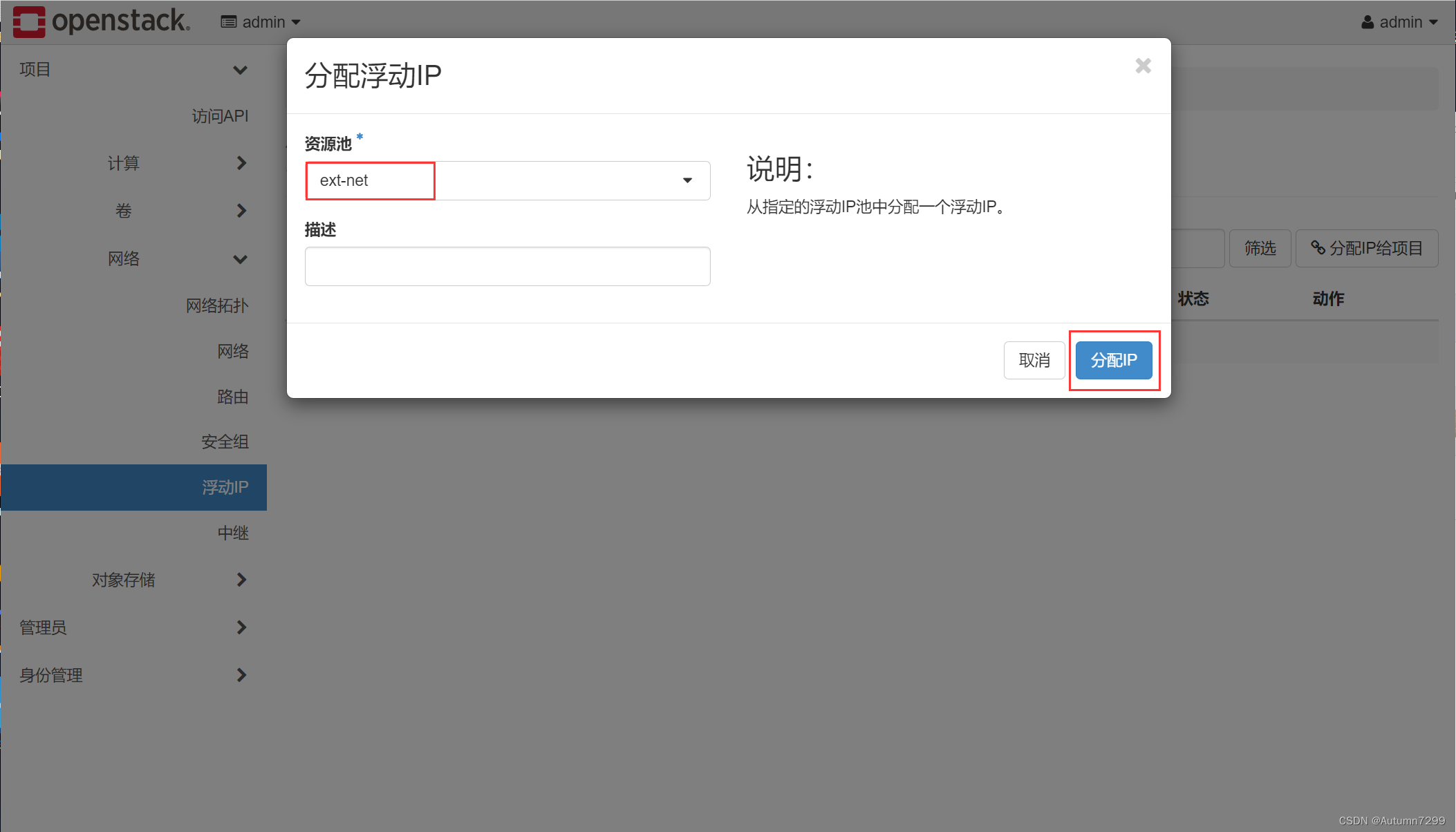This screenshot has width=1456, height=832.
Task: Collapse the 项目 sidebar section
Action: [x=133, y=70]
